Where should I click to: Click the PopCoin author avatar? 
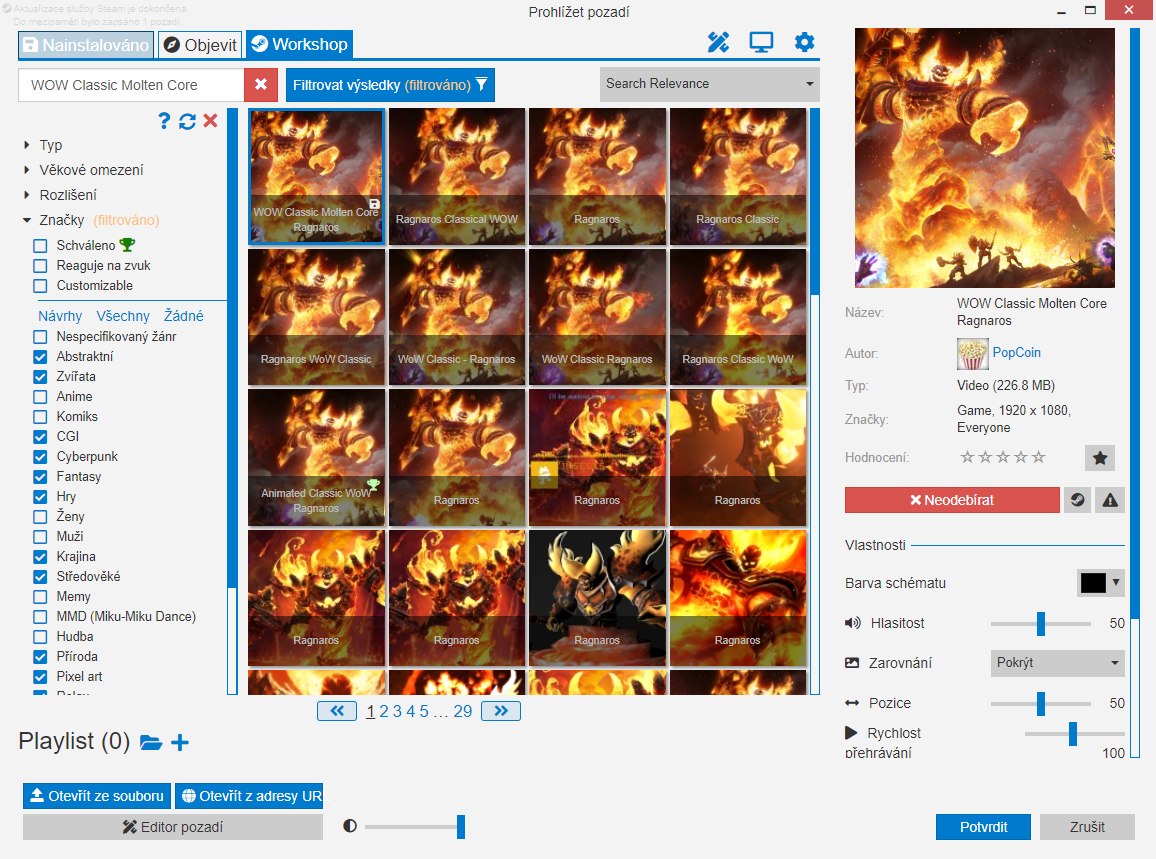pyautogui.click(x=972, y=354)
